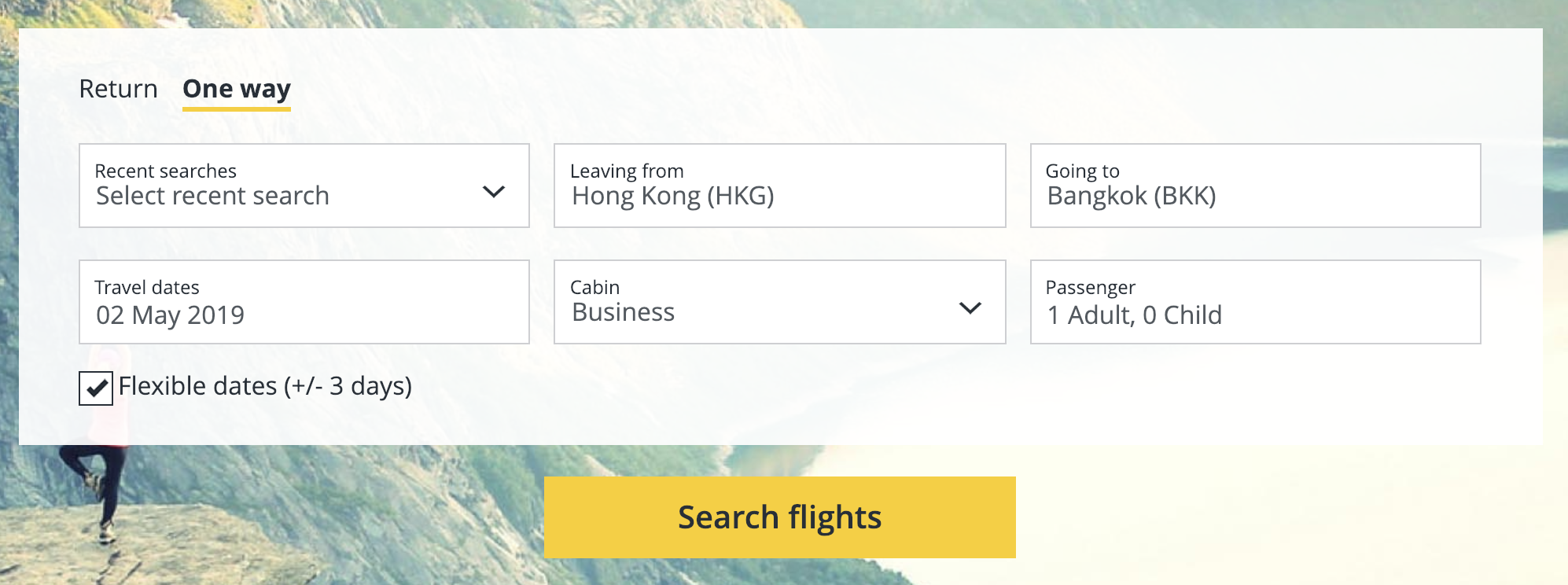Click the Hong Kong (HKG) text
The width and height of the screenshot is (1568, 585).
coord(673,196)
